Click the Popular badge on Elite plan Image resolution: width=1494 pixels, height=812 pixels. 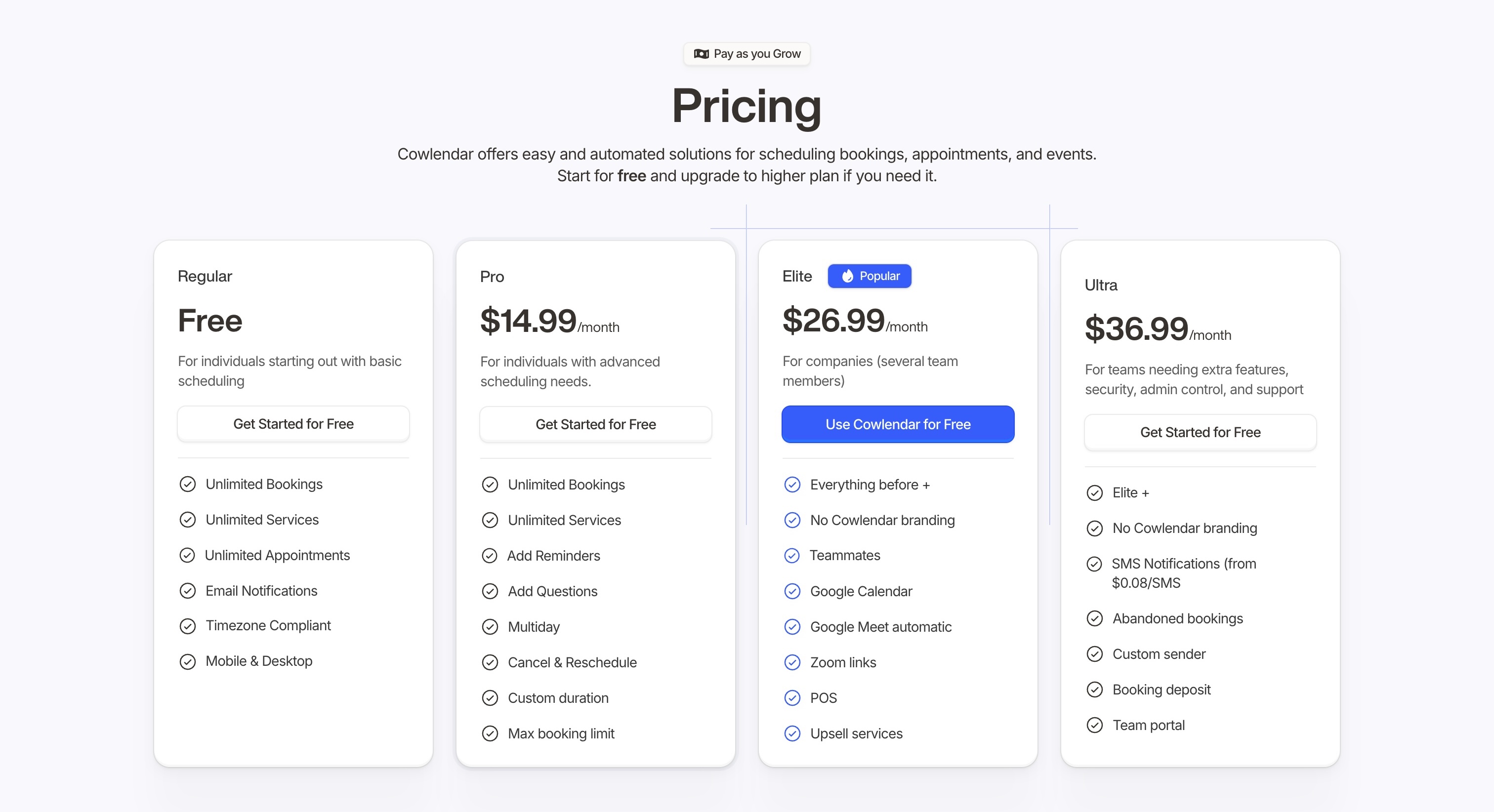click(870, 276)
